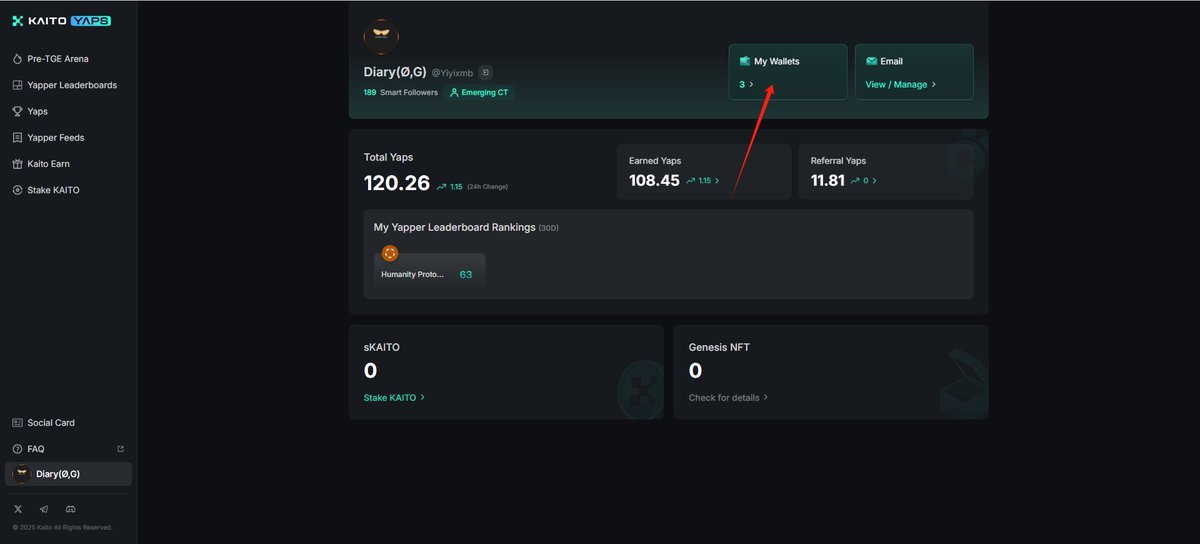
Task: Click the Yapper Feeds document icon
Action: coord(17,137)
